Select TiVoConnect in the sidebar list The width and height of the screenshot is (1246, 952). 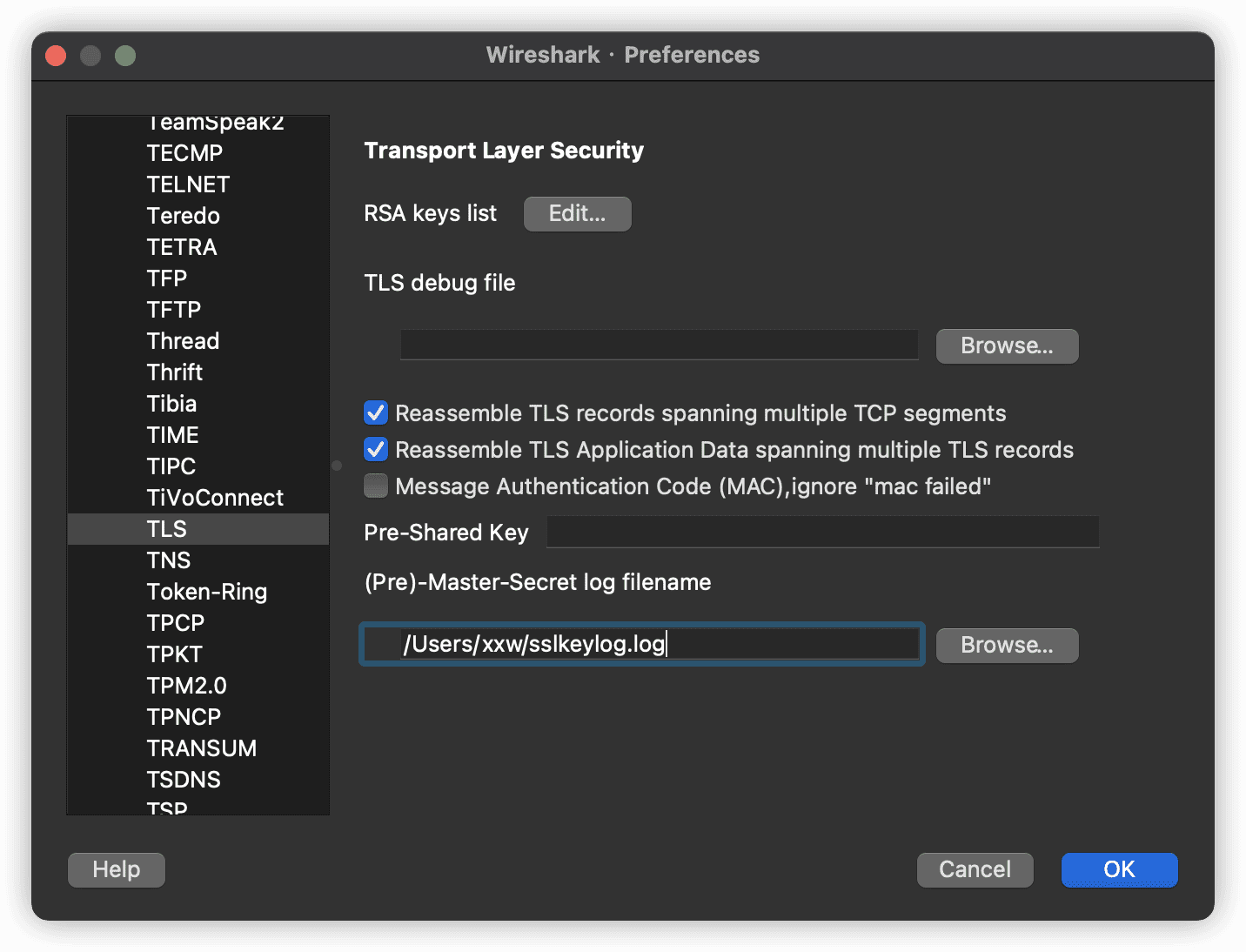(215, 498)
